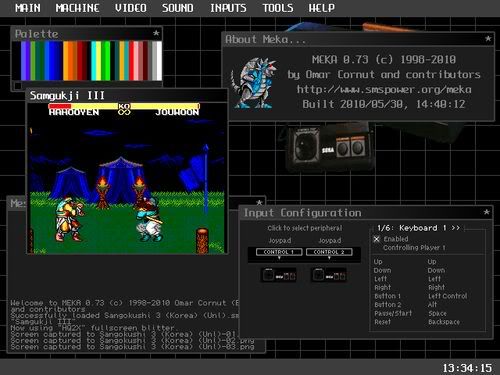Close the About Meka window with its star
The image size is (500, 375).
488,39
